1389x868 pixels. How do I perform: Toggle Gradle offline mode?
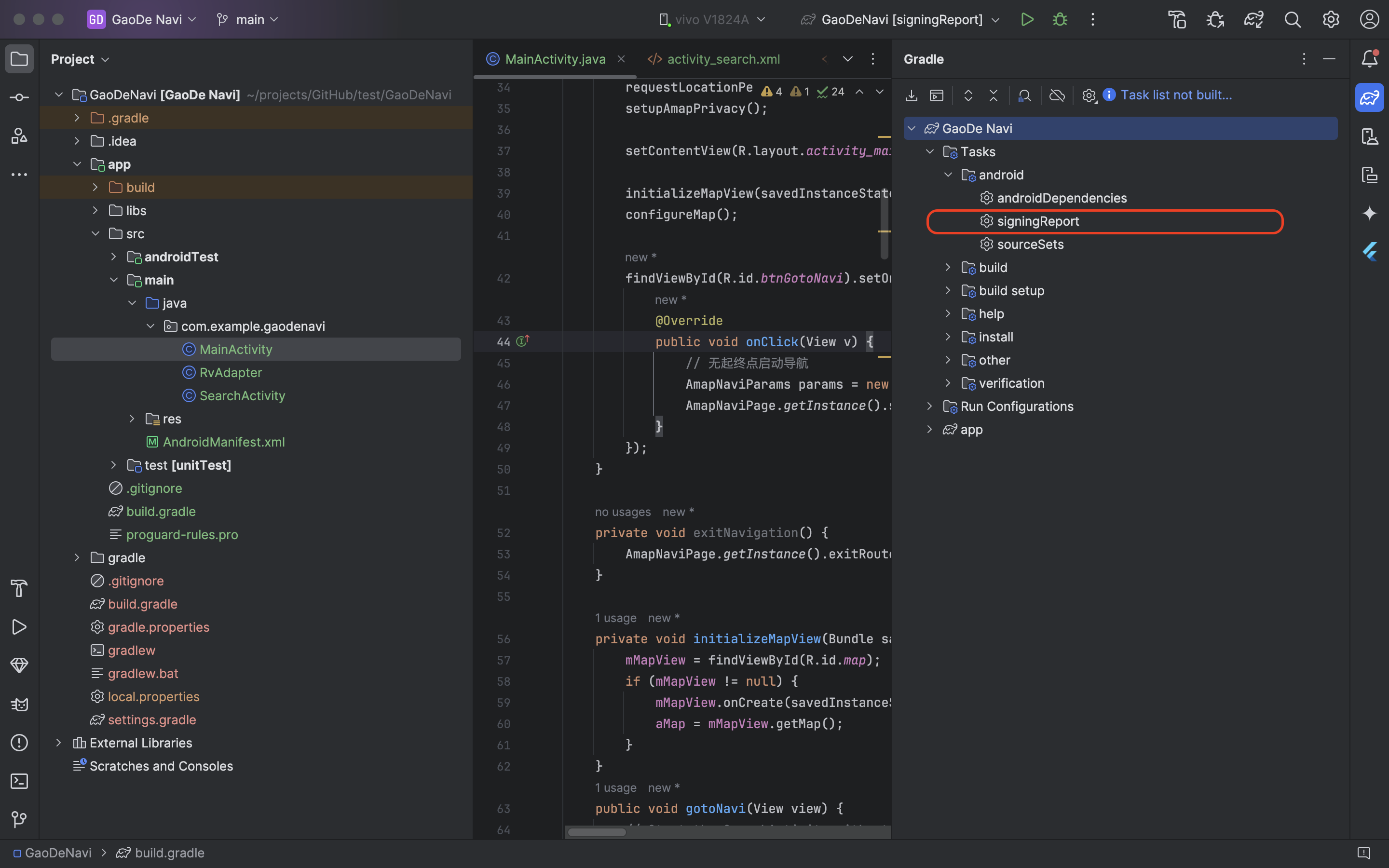click(x=1057, y=95)
